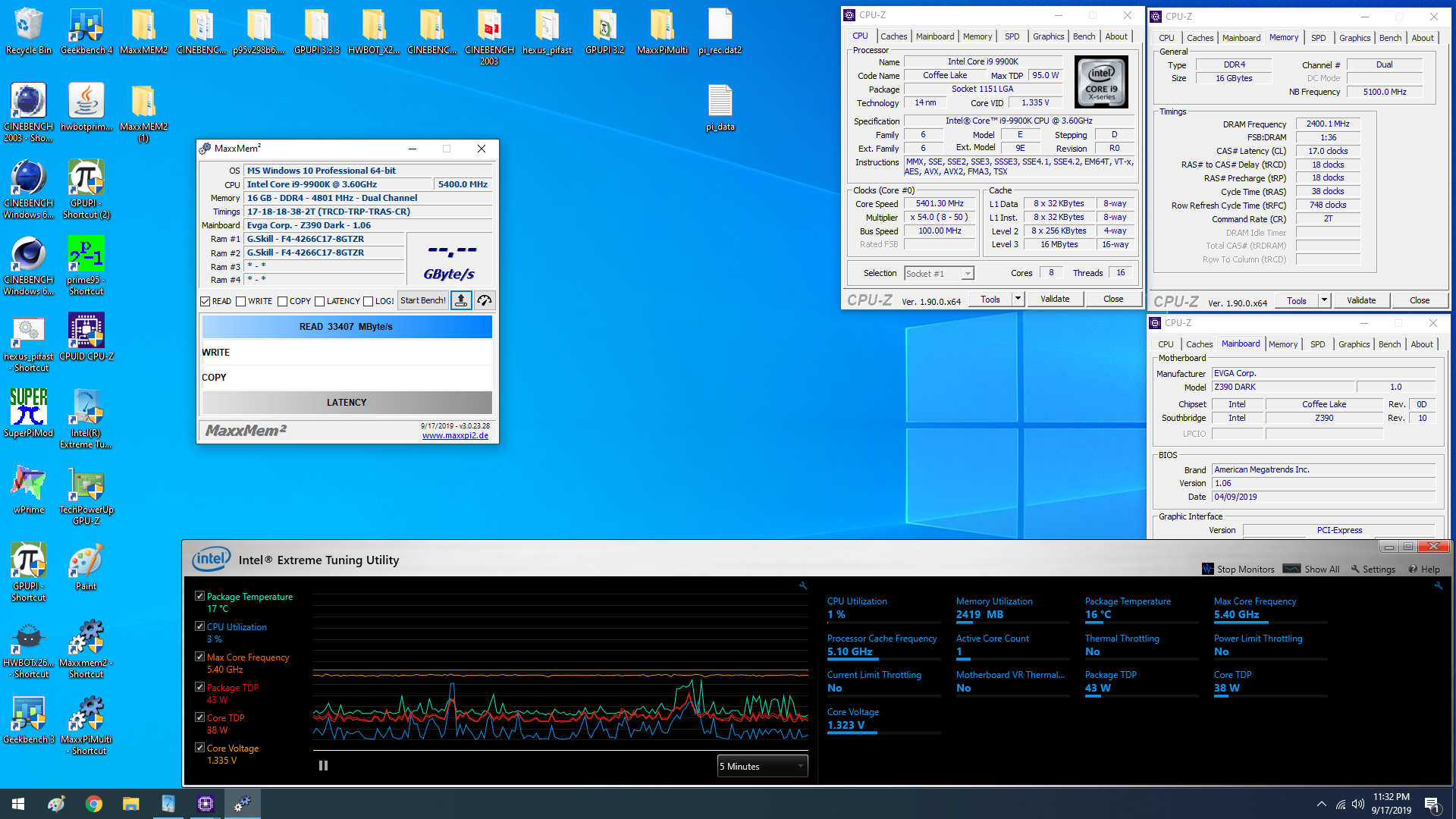Click READ 33407 MByte/s result bar
Screen dimensions: 1456x819
[347, 327]
